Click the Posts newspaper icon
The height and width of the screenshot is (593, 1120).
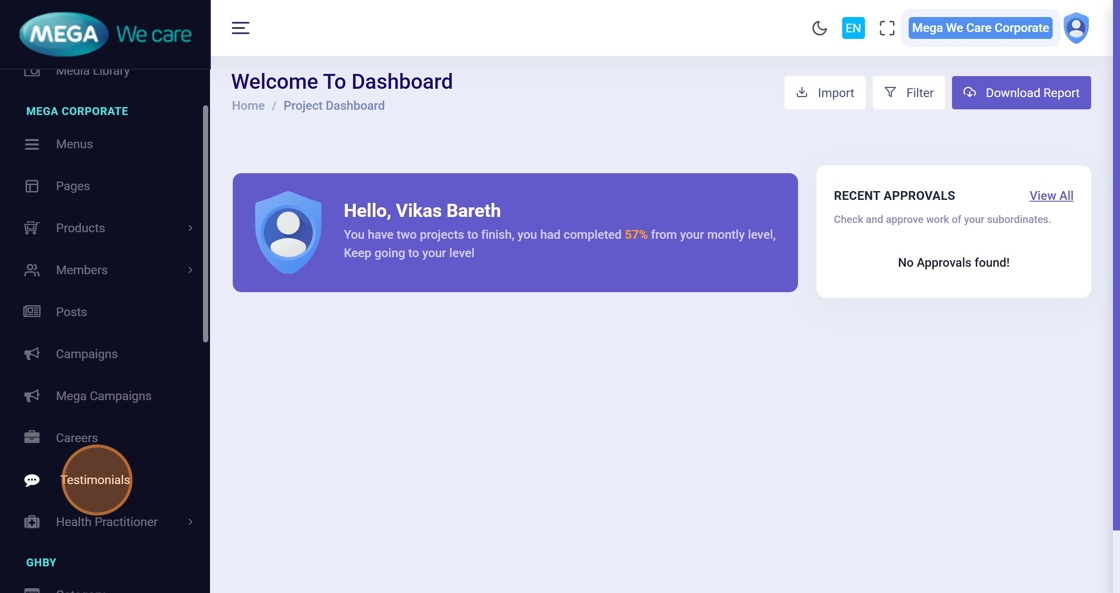coord(32,312)
